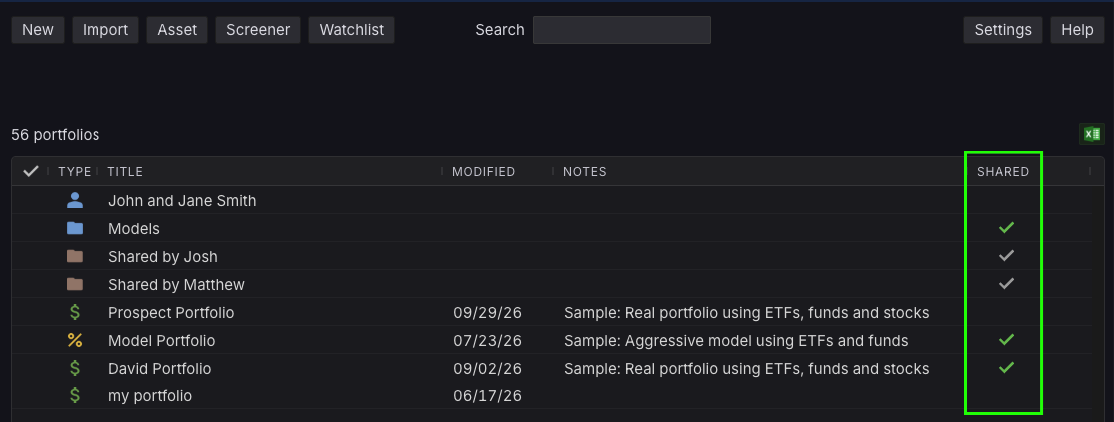
Task: Export portfolios with the Excel icon
Action: [x=1092, y=134]
